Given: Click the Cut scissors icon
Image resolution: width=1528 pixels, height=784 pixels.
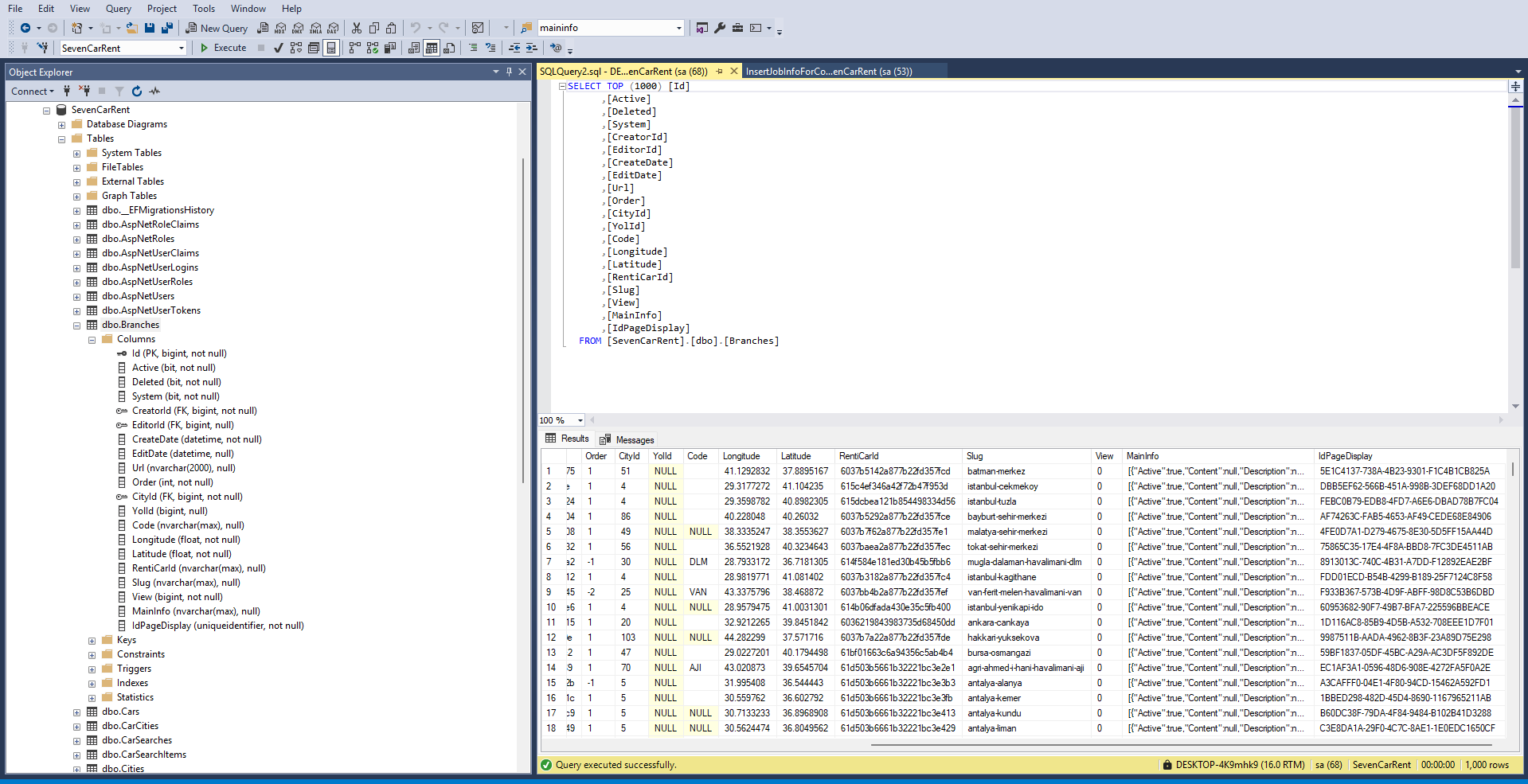Looking at the screenshot, I should click(357, 28).
